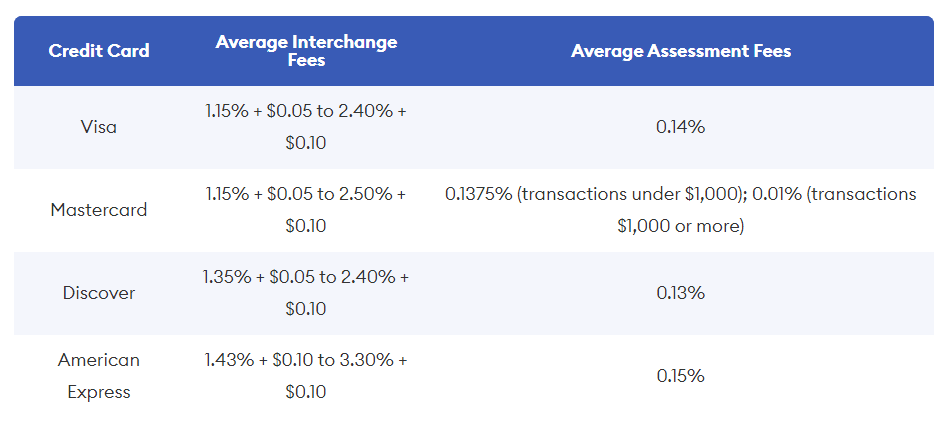Image resolution: width=942 pixels, height=422 pixels.
Task: Click the $0.10 under Discover interchange fees
Action: [306, 309]
